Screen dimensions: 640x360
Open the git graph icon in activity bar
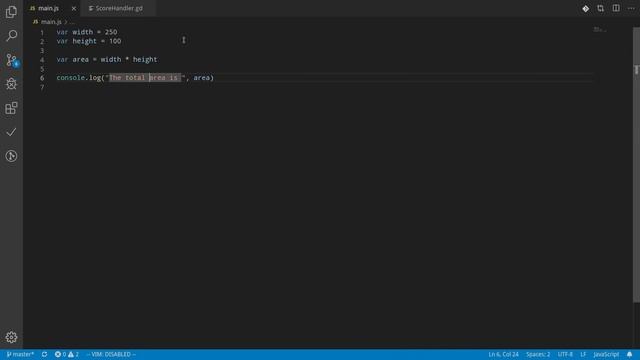[11, 156]
